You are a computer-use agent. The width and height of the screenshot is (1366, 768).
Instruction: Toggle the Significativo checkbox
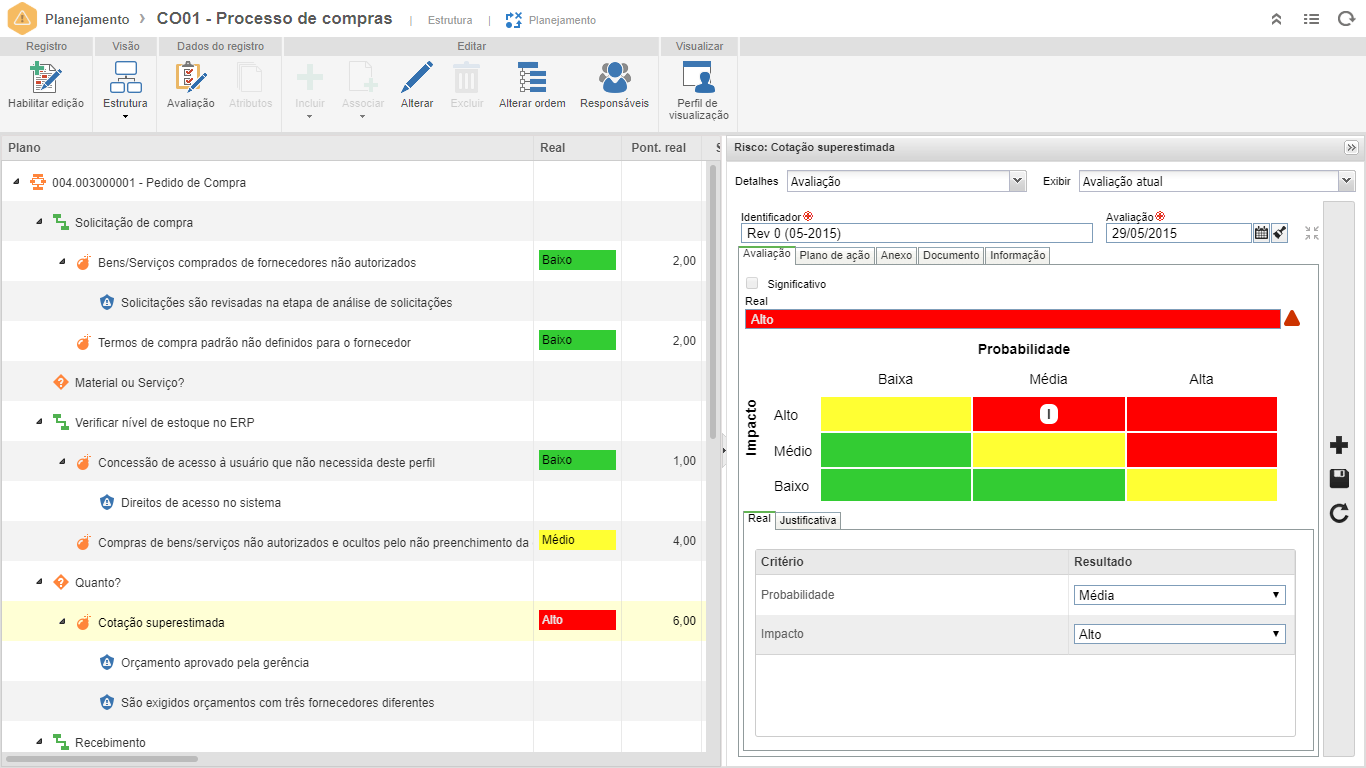[752, 284]
